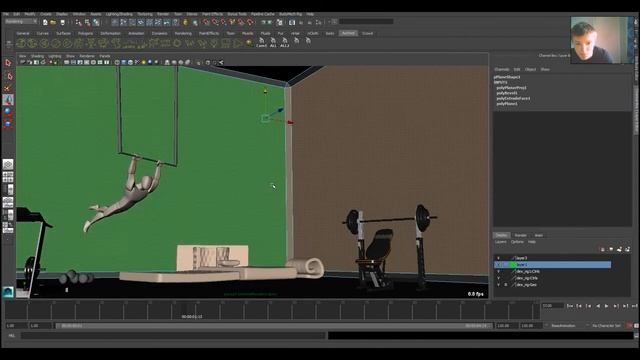The image size is (640, 360).
Task: Toggle visibility of dex_rigCtrls layer
Action: tap(498, 278)
